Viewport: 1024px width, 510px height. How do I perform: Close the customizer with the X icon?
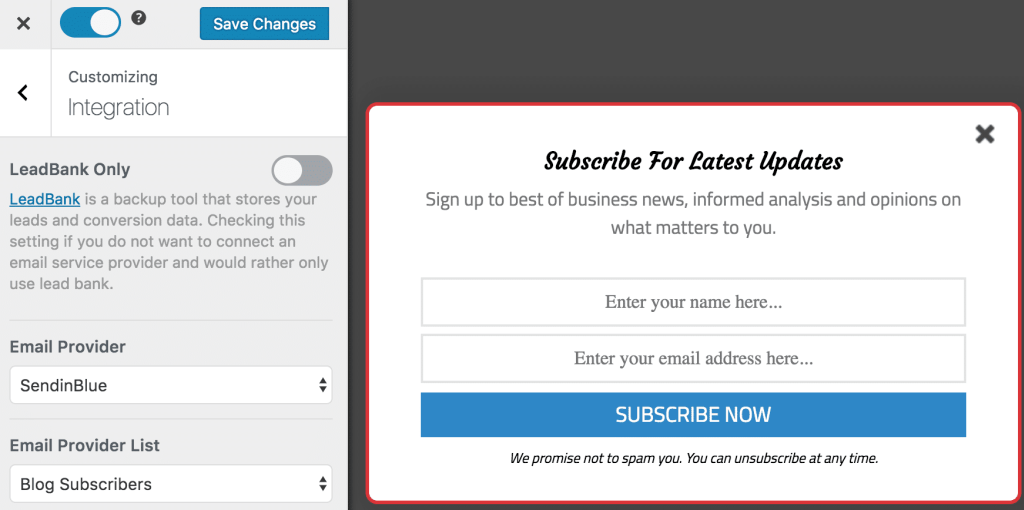(x=24, y=23)
